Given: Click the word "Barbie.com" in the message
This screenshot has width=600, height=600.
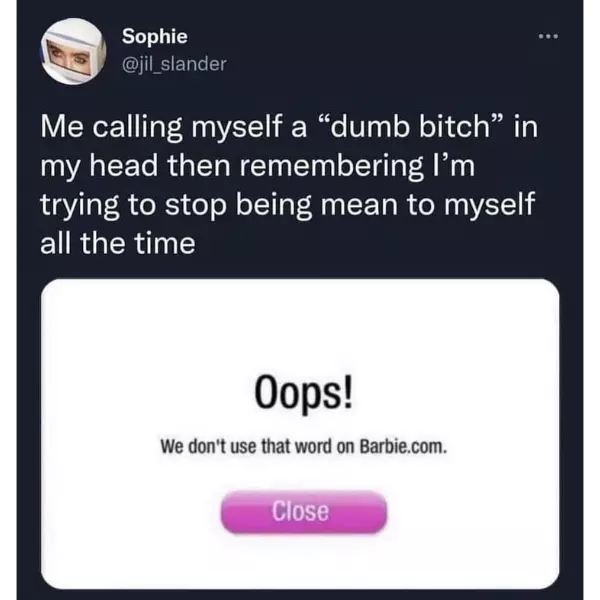Looking at the screenshot, I should pyautogui.click(x=403, y=446).
